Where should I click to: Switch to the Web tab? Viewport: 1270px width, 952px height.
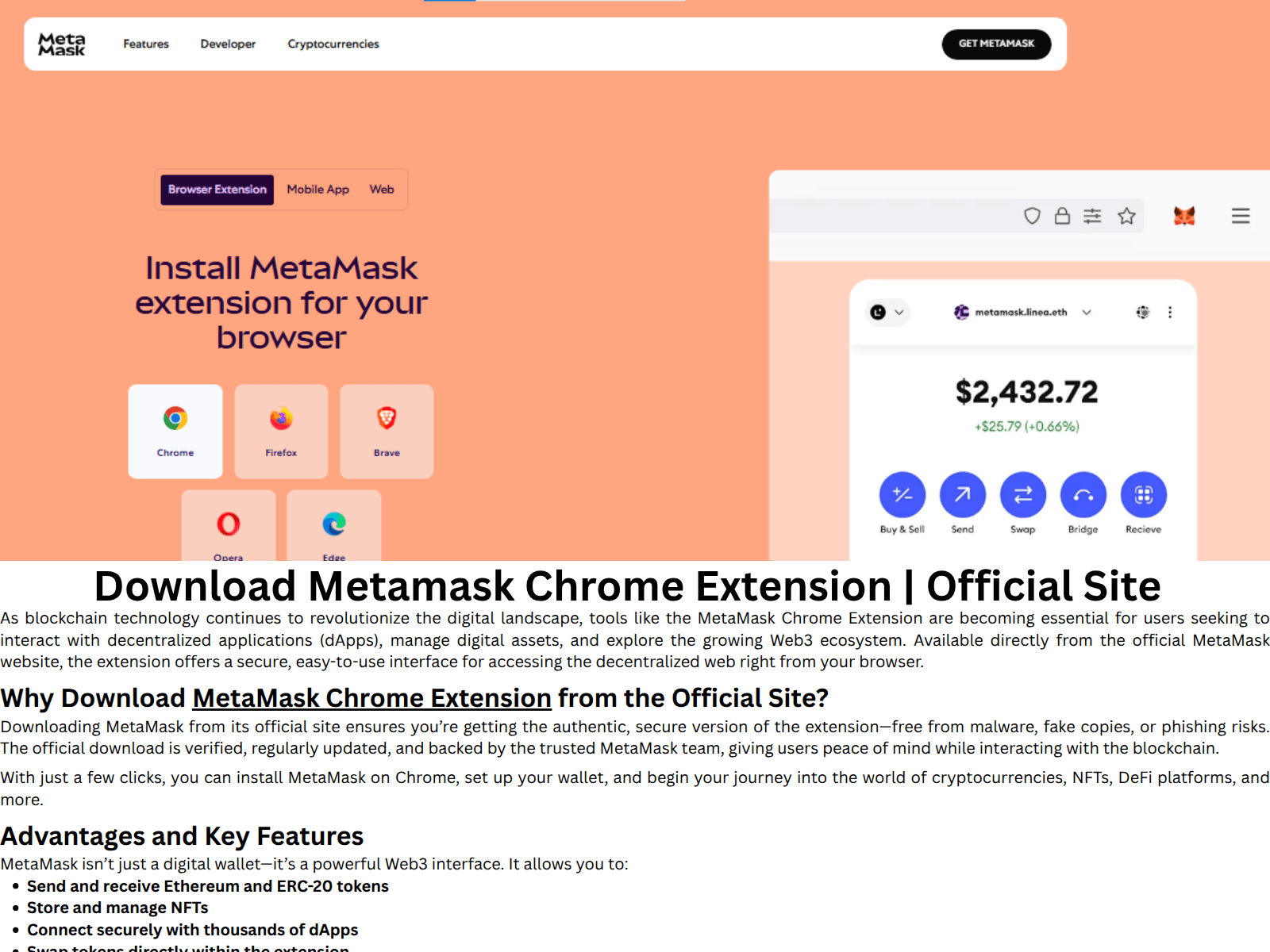tap(382, 190)
